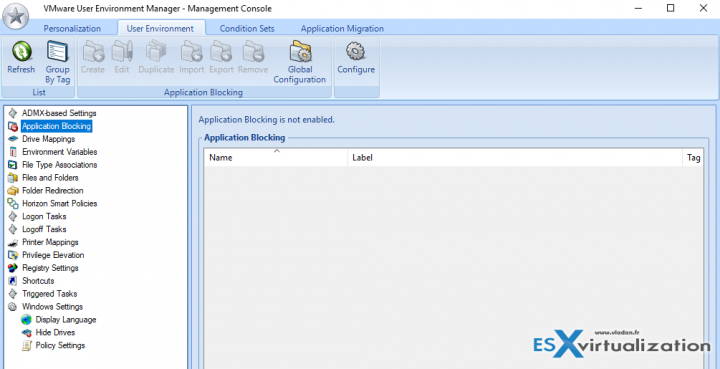Viewport: 720px width, 369px height.
Task: Click the Duplicate icon in the ribbon
Action: pyautogui.click(x=156, y=51)
